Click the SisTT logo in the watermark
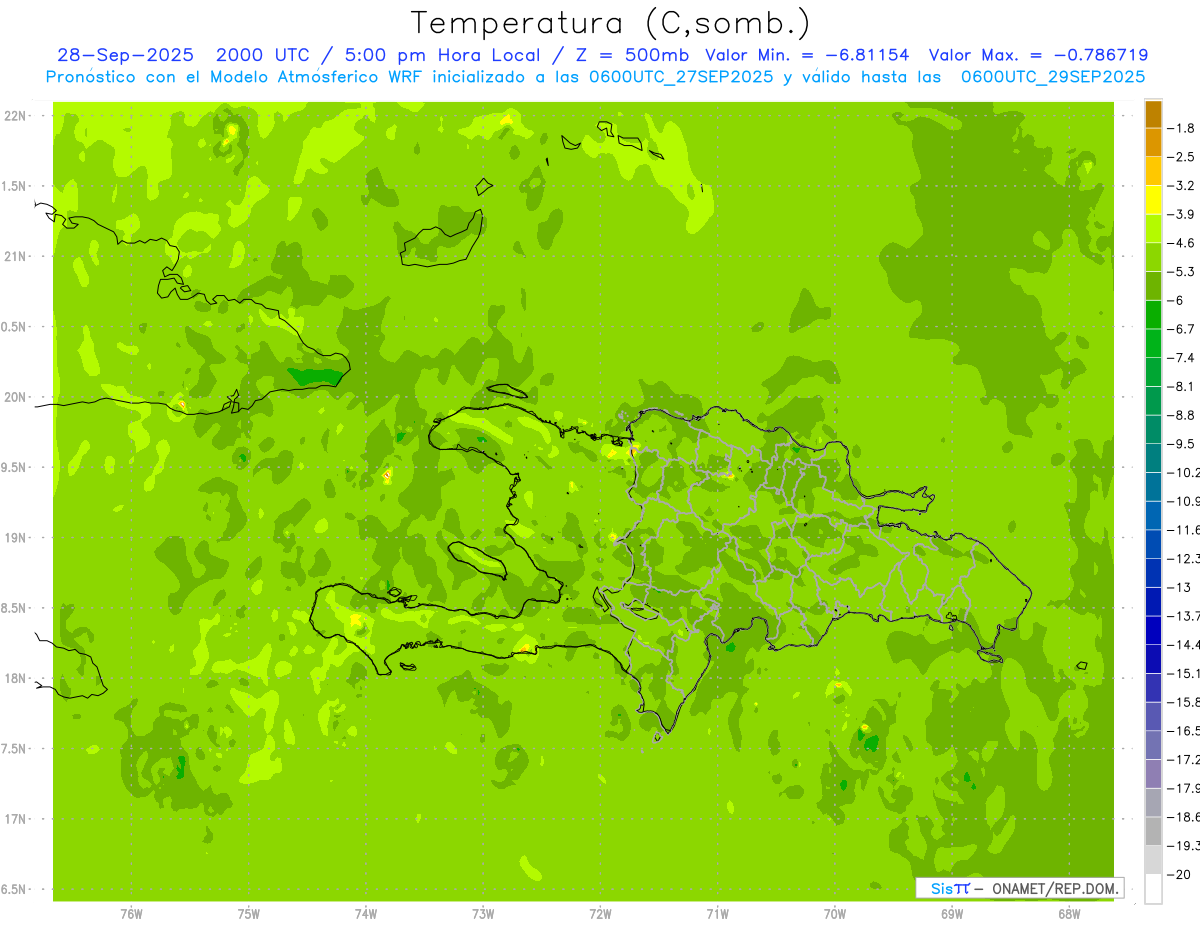 [949, 888]
